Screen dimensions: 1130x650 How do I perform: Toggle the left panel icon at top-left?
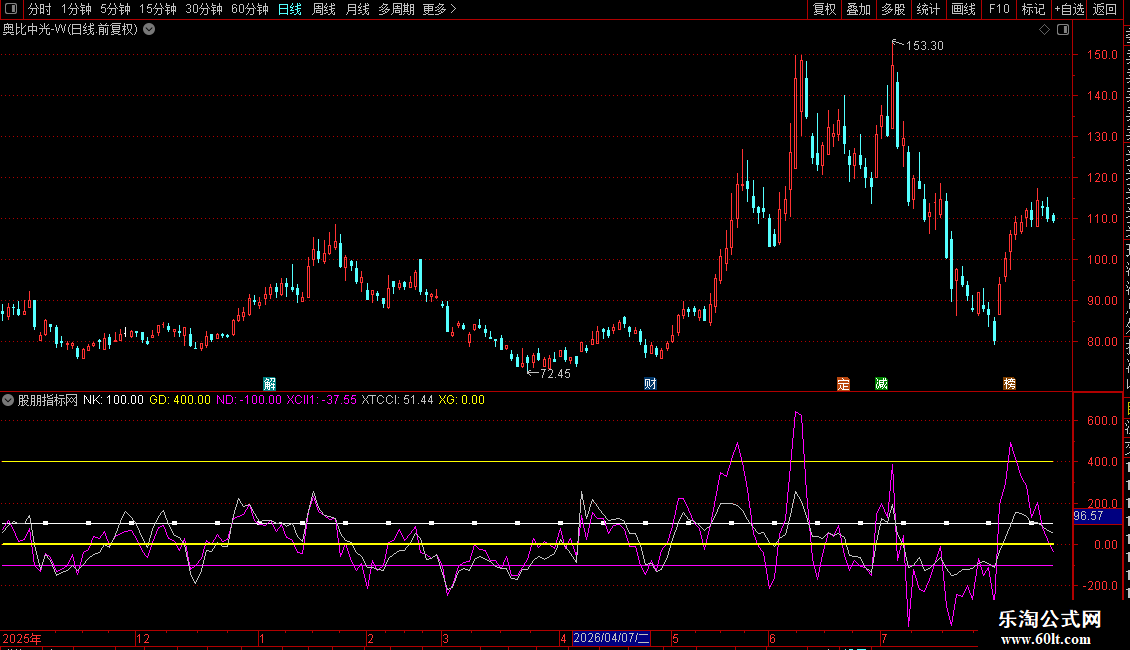[11, 9]
